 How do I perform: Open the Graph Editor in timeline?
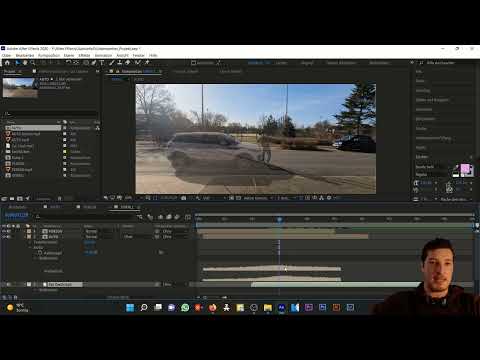click(188, 217)
